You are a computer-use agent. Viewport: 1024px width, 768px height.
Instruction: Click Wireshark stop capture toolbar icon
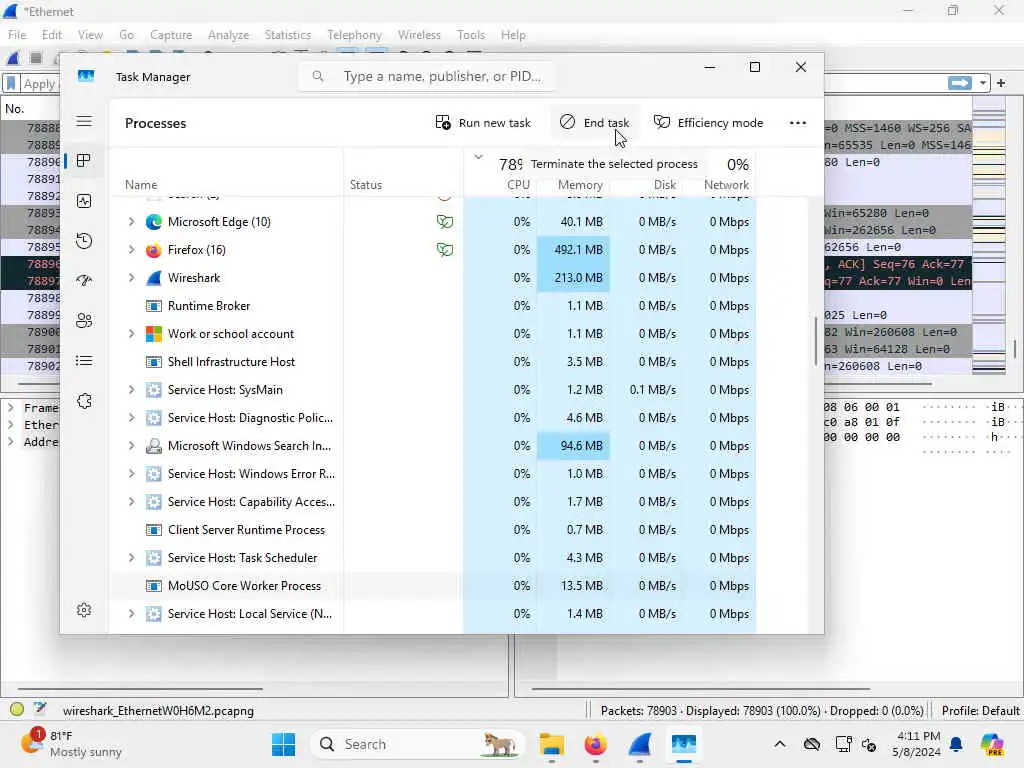coord(36,57)
